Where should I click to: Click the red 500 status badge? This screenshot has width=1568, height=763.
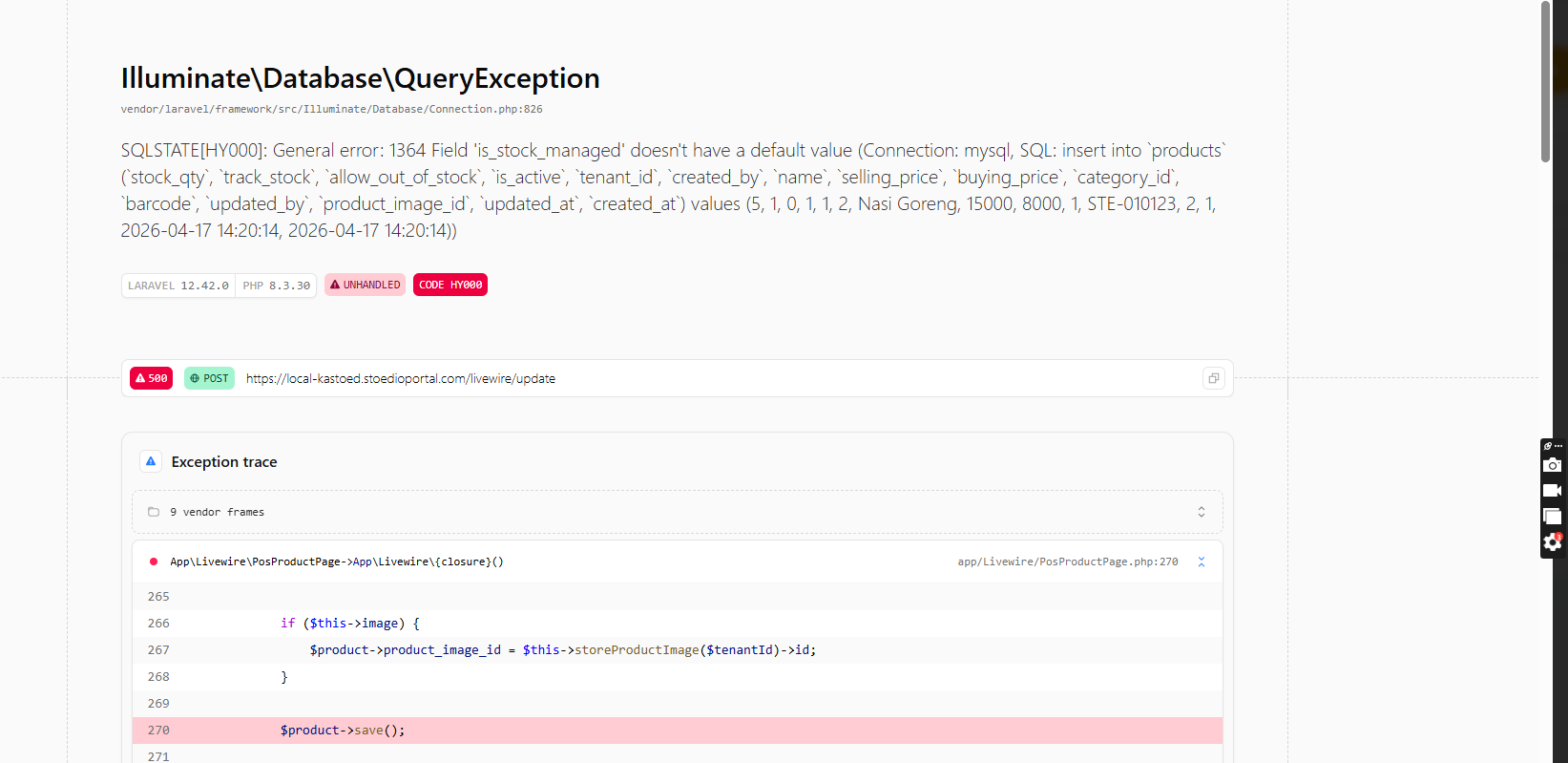151,378
